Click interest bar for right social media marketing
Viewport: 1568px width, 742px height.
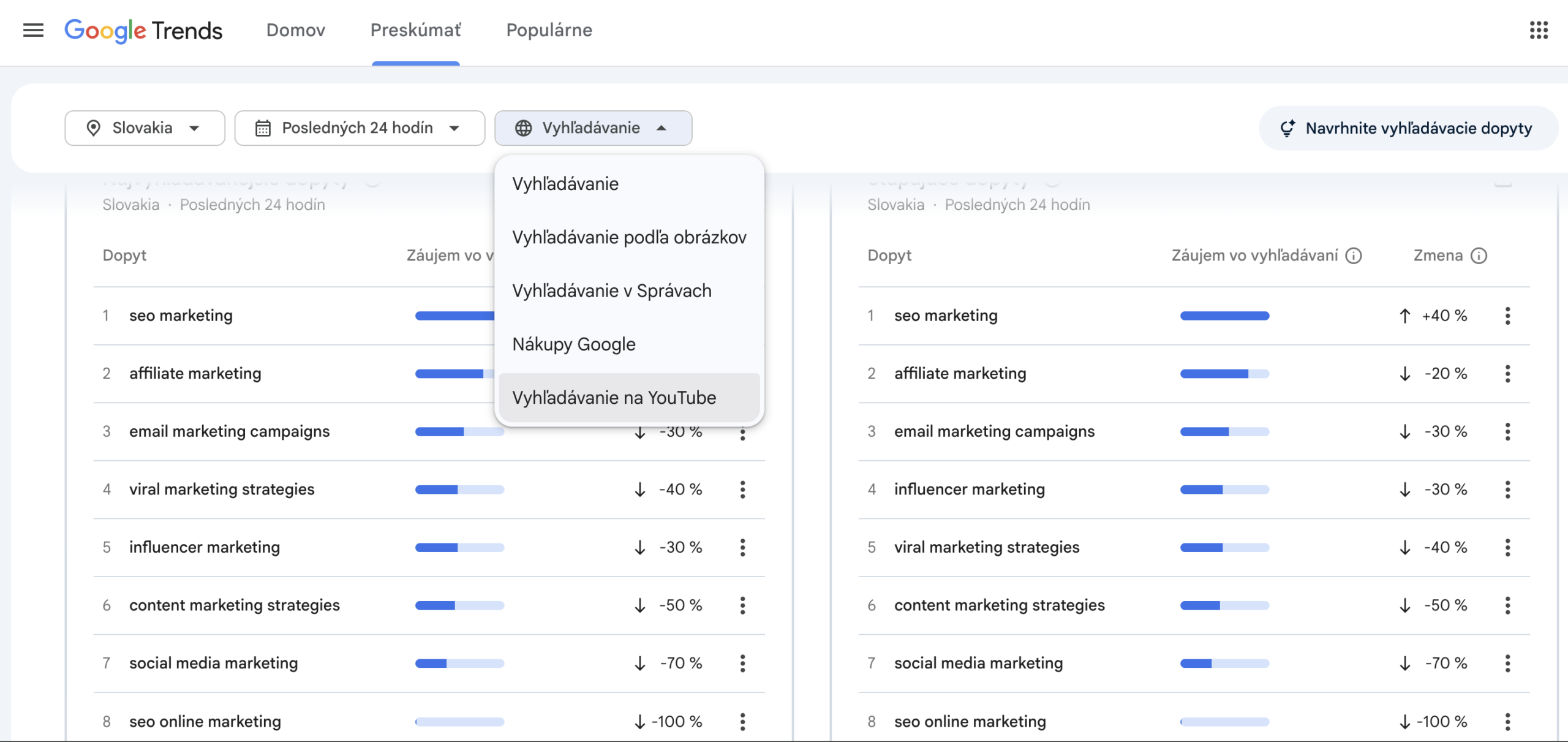(x=1224, y=663)
